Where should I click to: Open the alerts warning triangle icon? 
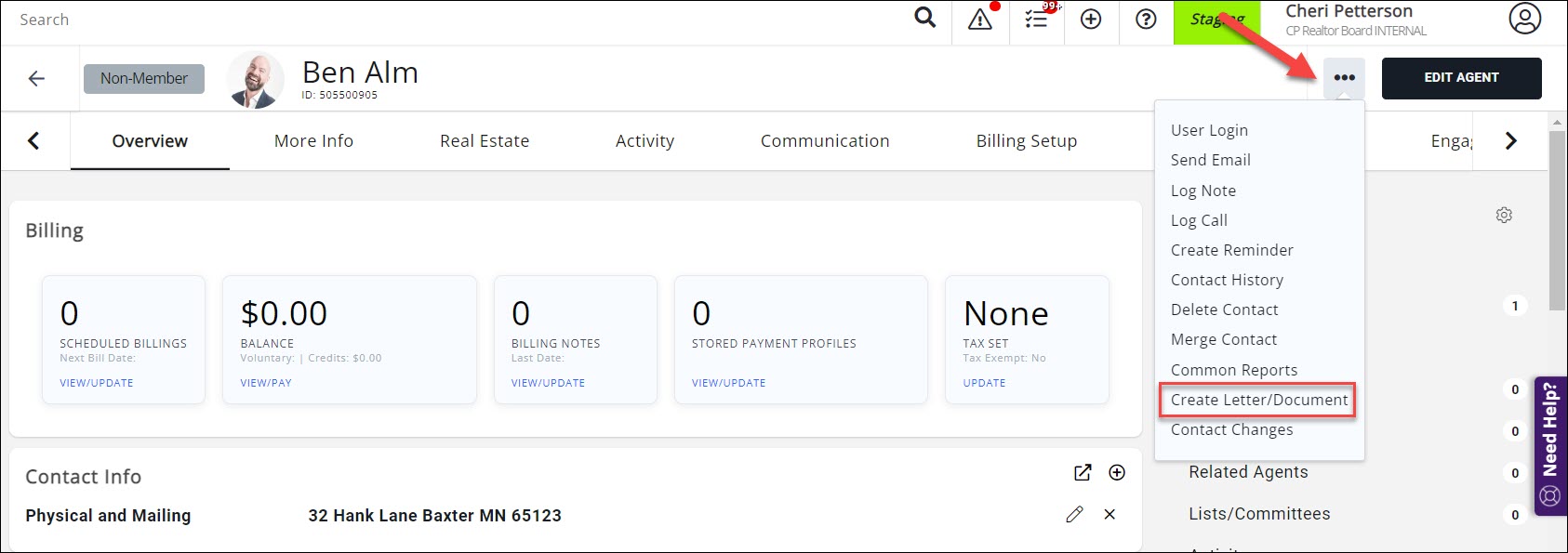(979, 20)
